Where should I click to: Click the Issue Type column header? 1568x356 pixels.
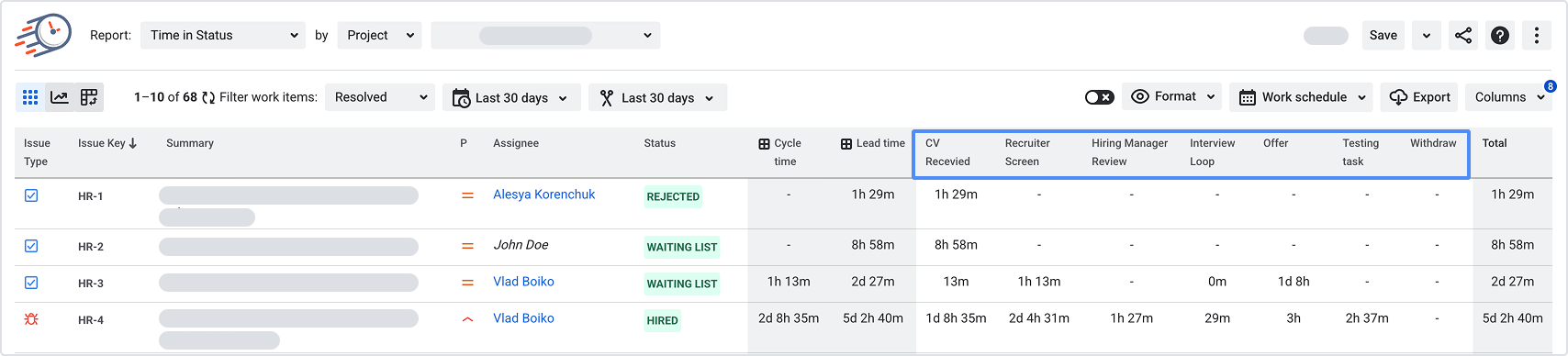(x=37, y=152)
